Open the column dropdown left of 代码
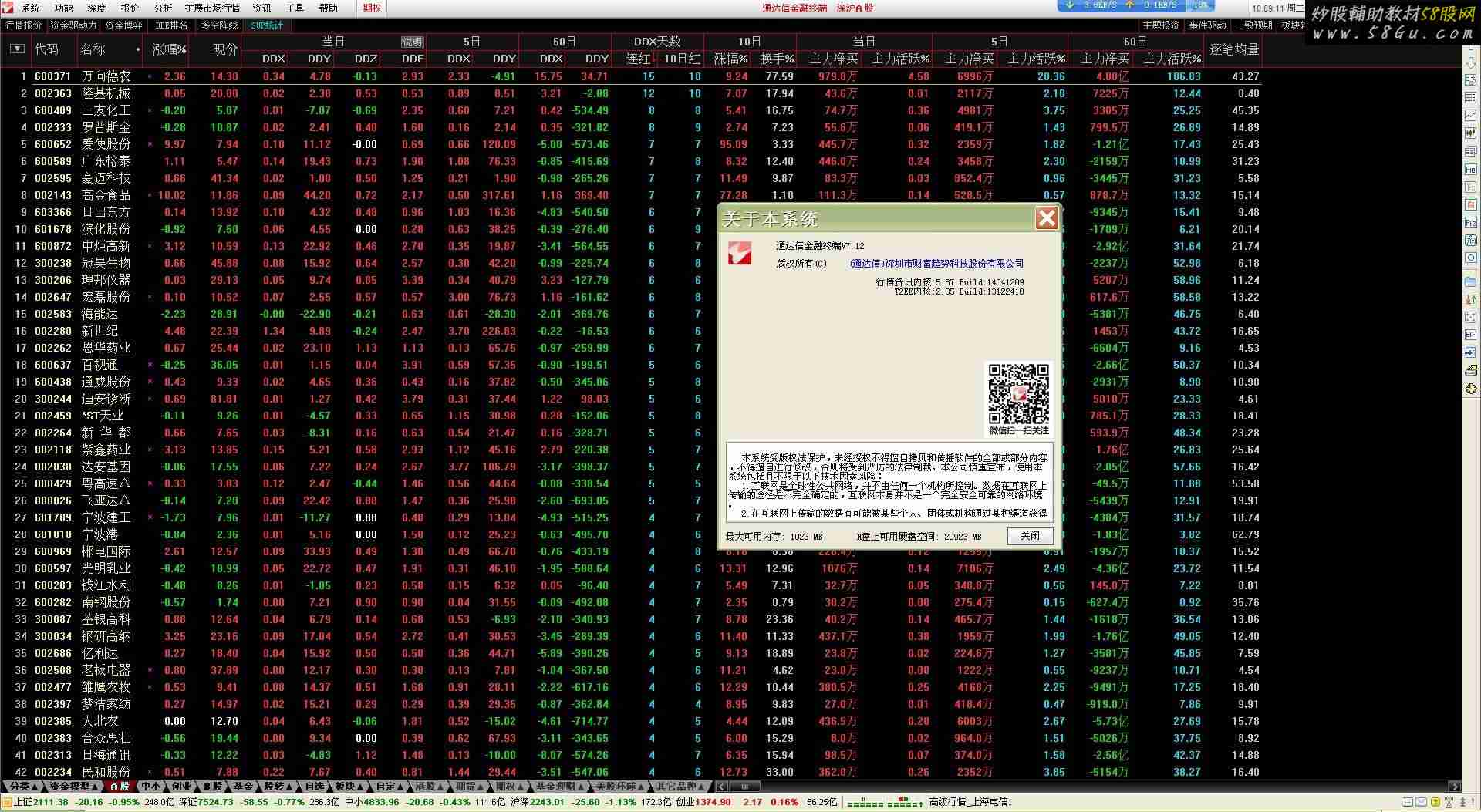Image resolution: width=1481 pixels, height=812 pixels. 17,49
